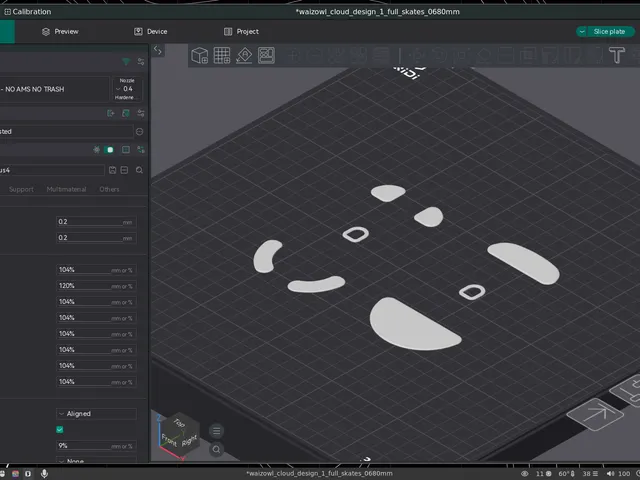Select the Text shape tool
The image size is (640, 480).
[x=617, y=56]
